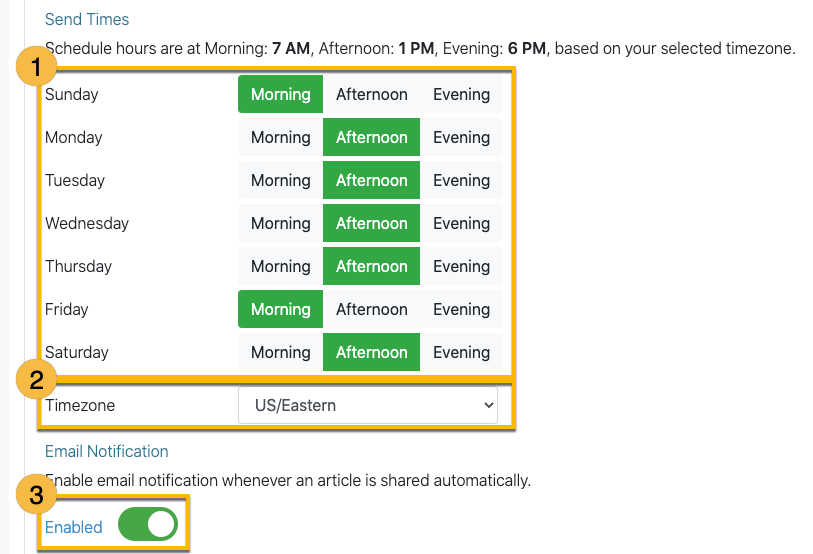813x554 pixels.
Task: Select Tuesday Evening send time
Action: point(461,181)
